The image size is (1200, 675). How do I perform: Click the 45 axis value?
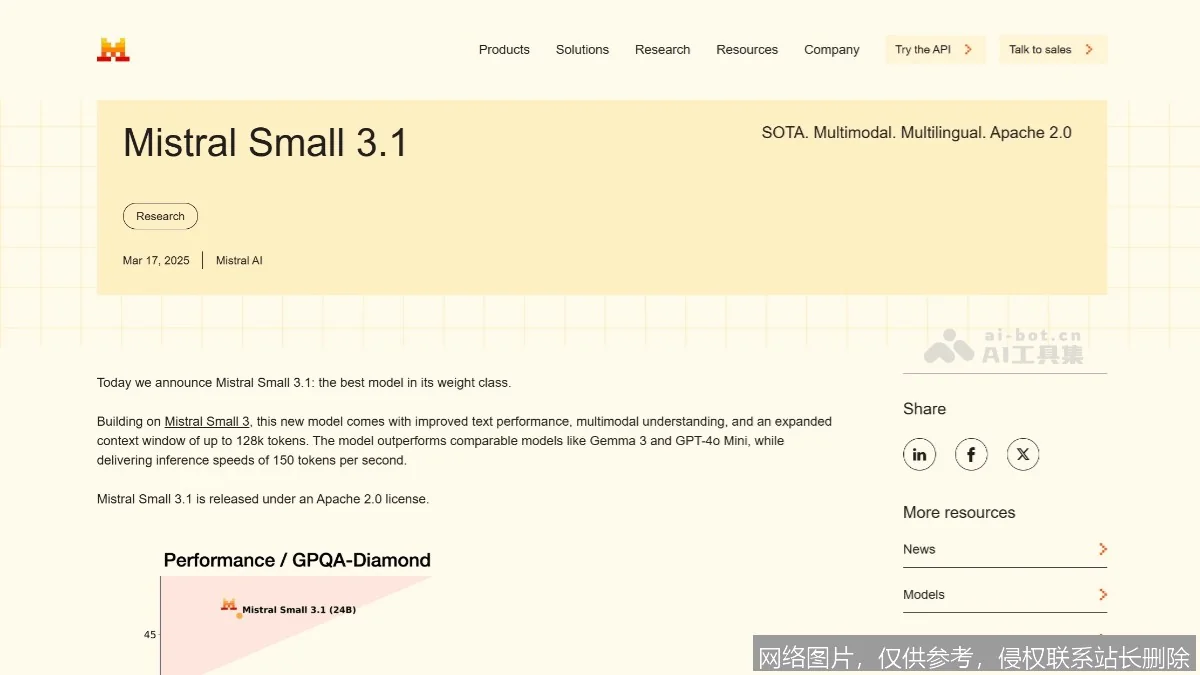[150, 634]
